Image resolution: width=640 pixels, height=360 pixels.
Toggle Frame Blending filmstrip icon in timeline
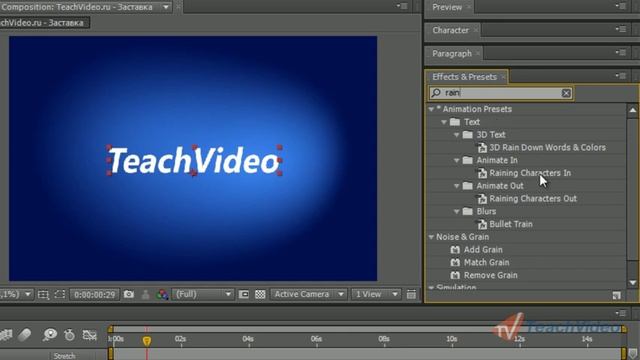pos(6,335)
